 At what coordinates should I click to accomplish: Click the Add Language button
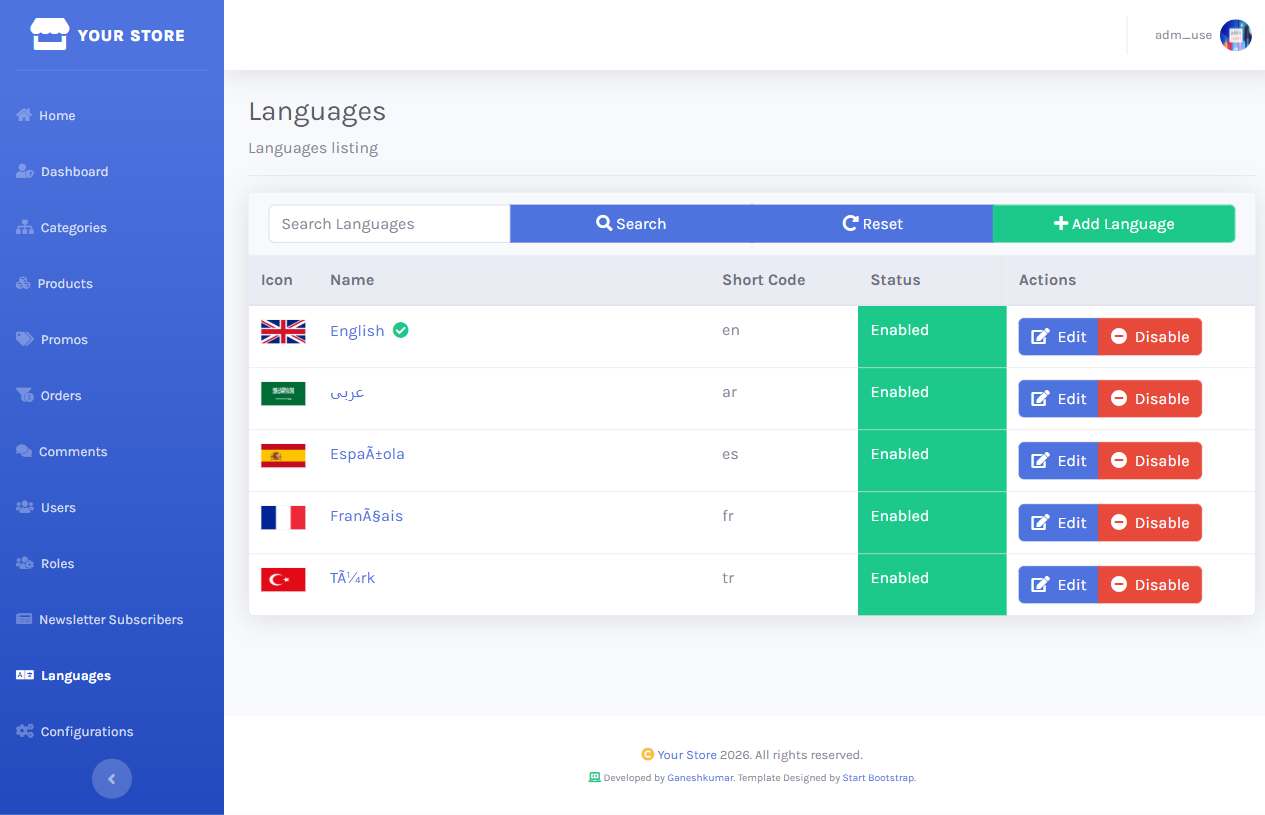[1114, 224]
